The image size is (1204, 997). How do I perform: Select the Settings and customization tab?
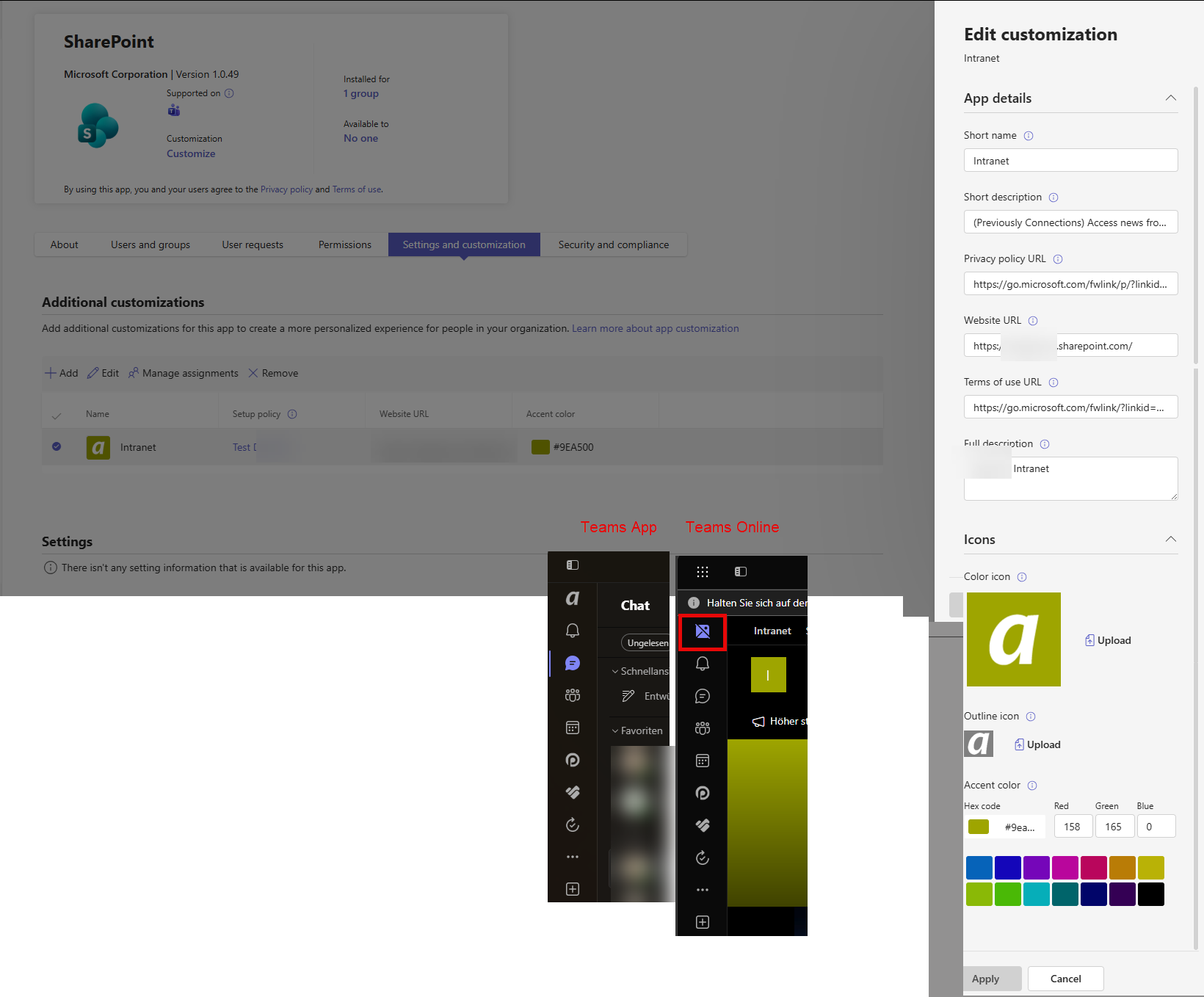tap(464, 244)
